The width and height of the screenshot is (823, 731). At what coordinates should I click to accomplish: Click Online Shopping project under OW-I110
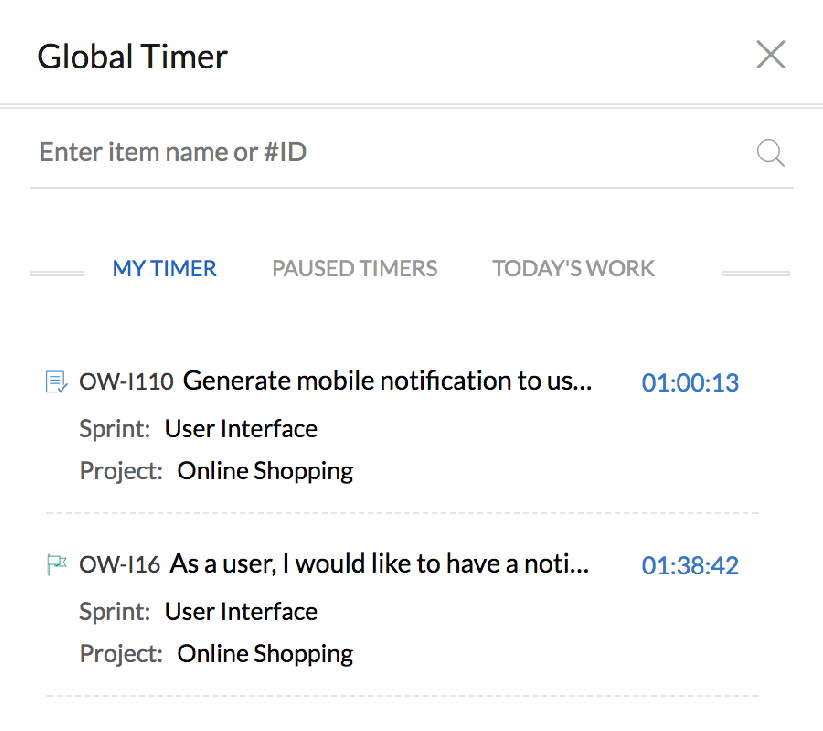[x=265, y=471]
